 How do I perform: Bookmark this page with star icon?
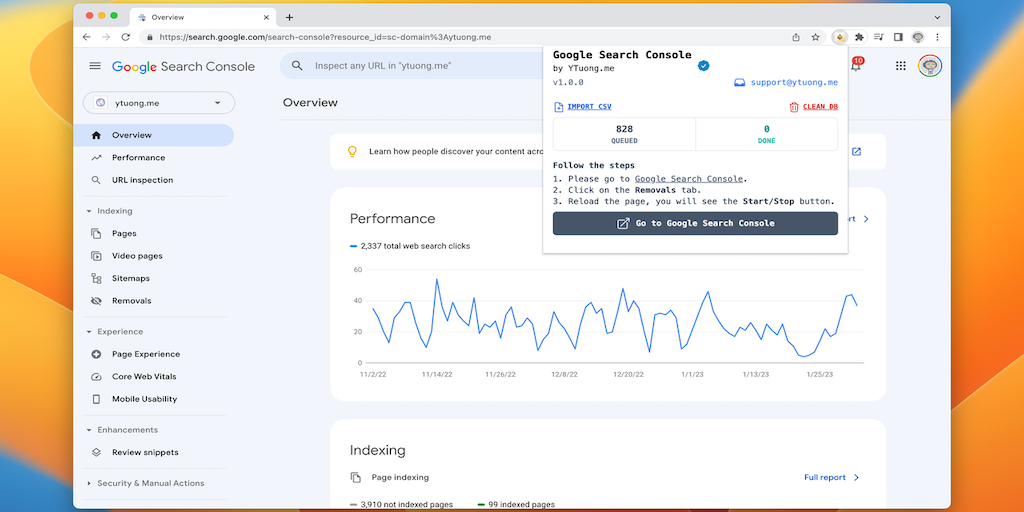pos(816,37)
